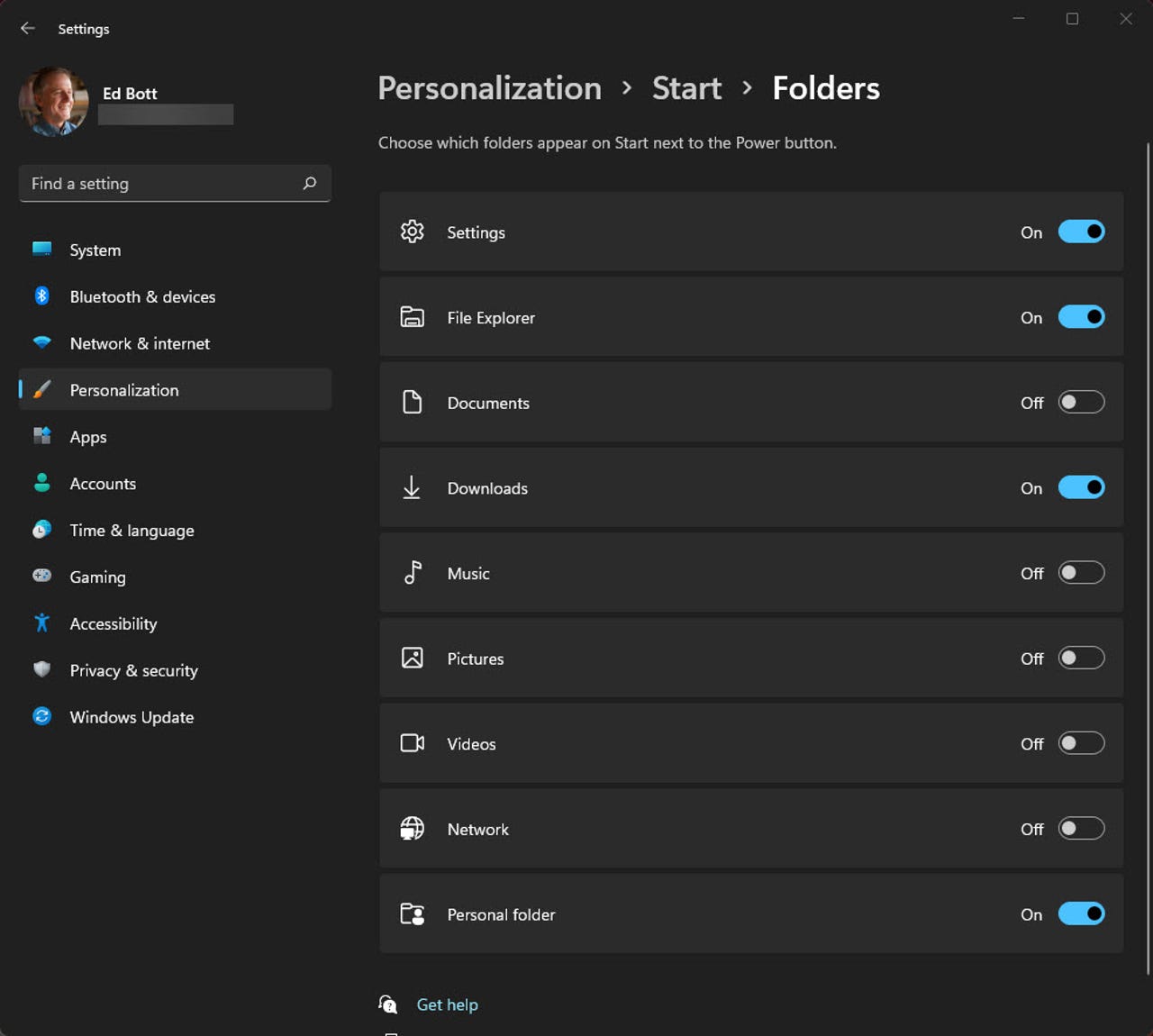Click the Ed Bott account name
This screenshot has width=1153, height=1036.
click(130, 93)
